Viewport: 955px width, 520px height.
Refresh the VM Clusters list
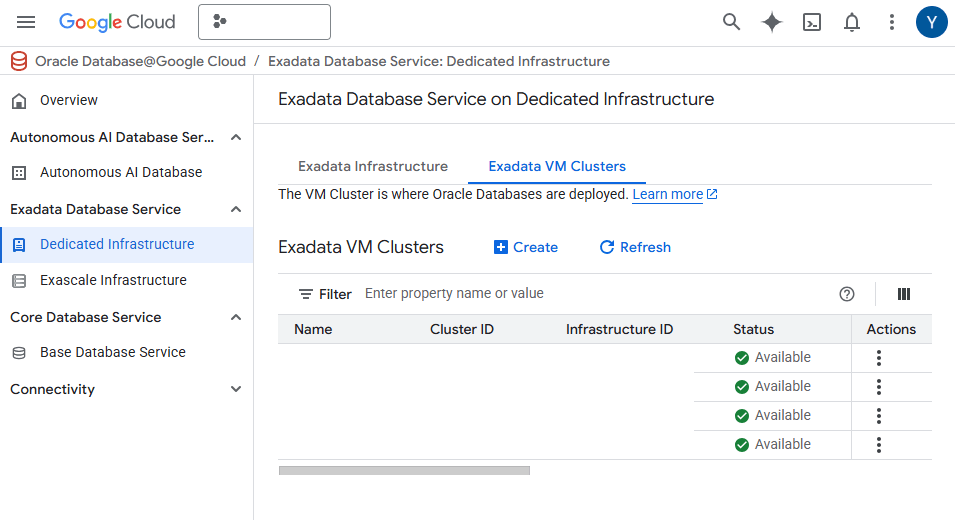pos(635,247)
